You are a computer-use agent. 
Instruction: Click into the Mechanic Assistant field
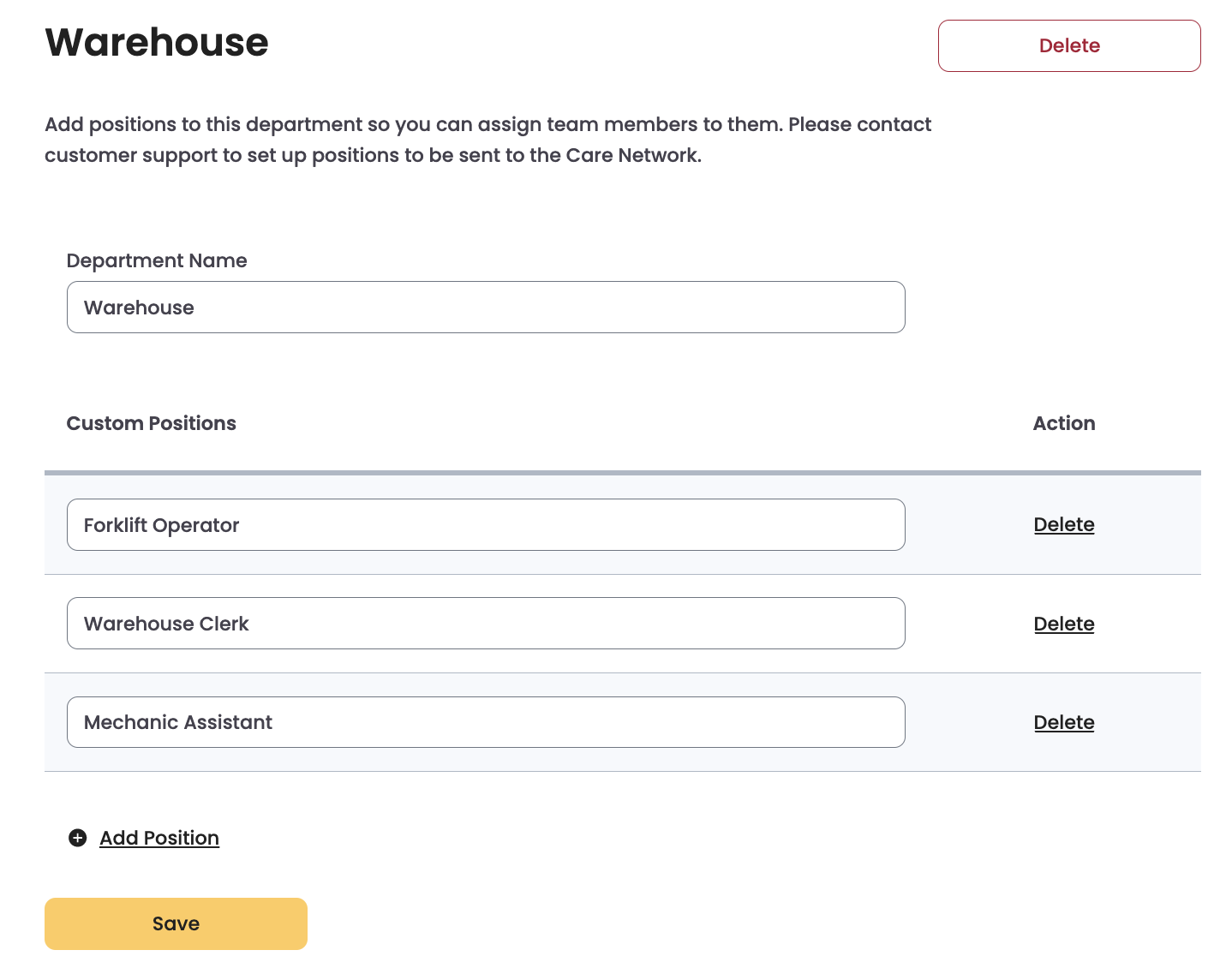(486, 722)
